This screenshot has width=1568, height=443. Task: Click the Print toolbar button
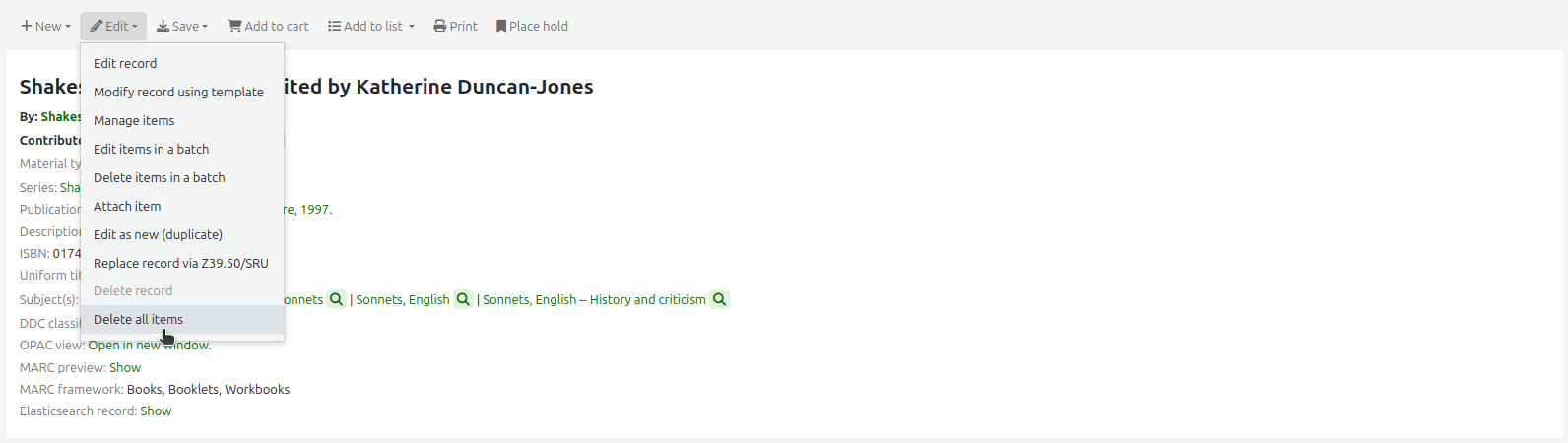455,27
